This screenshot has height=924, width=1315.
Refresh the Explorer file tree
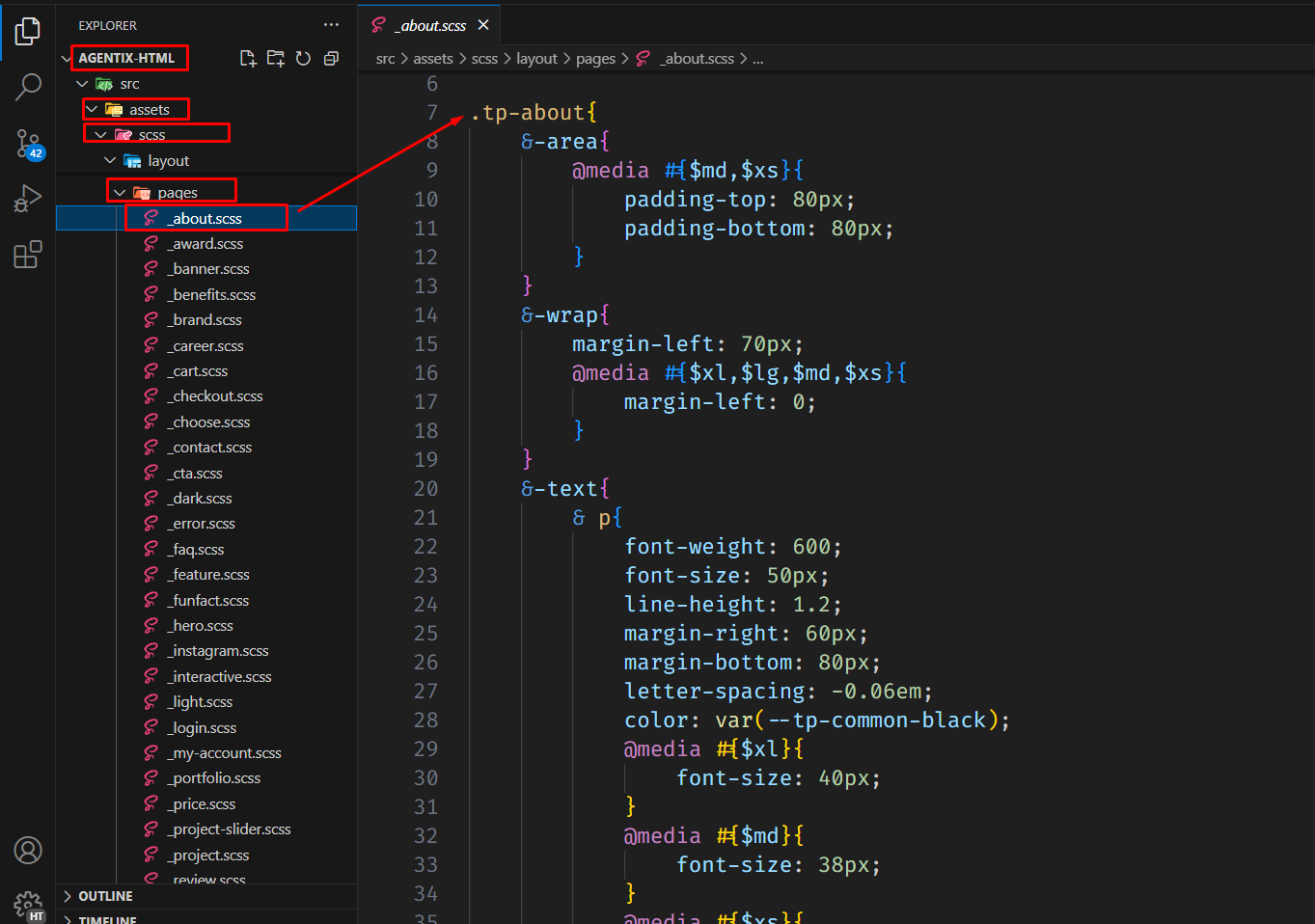[303, 59]
